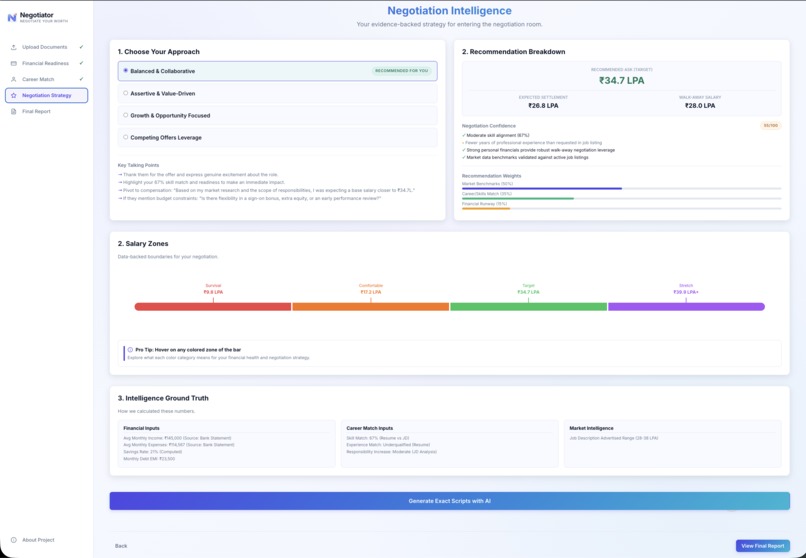Click the checkmark next to Financial Readiness
This screenshot has height=558, width=806.
[81, 63]
